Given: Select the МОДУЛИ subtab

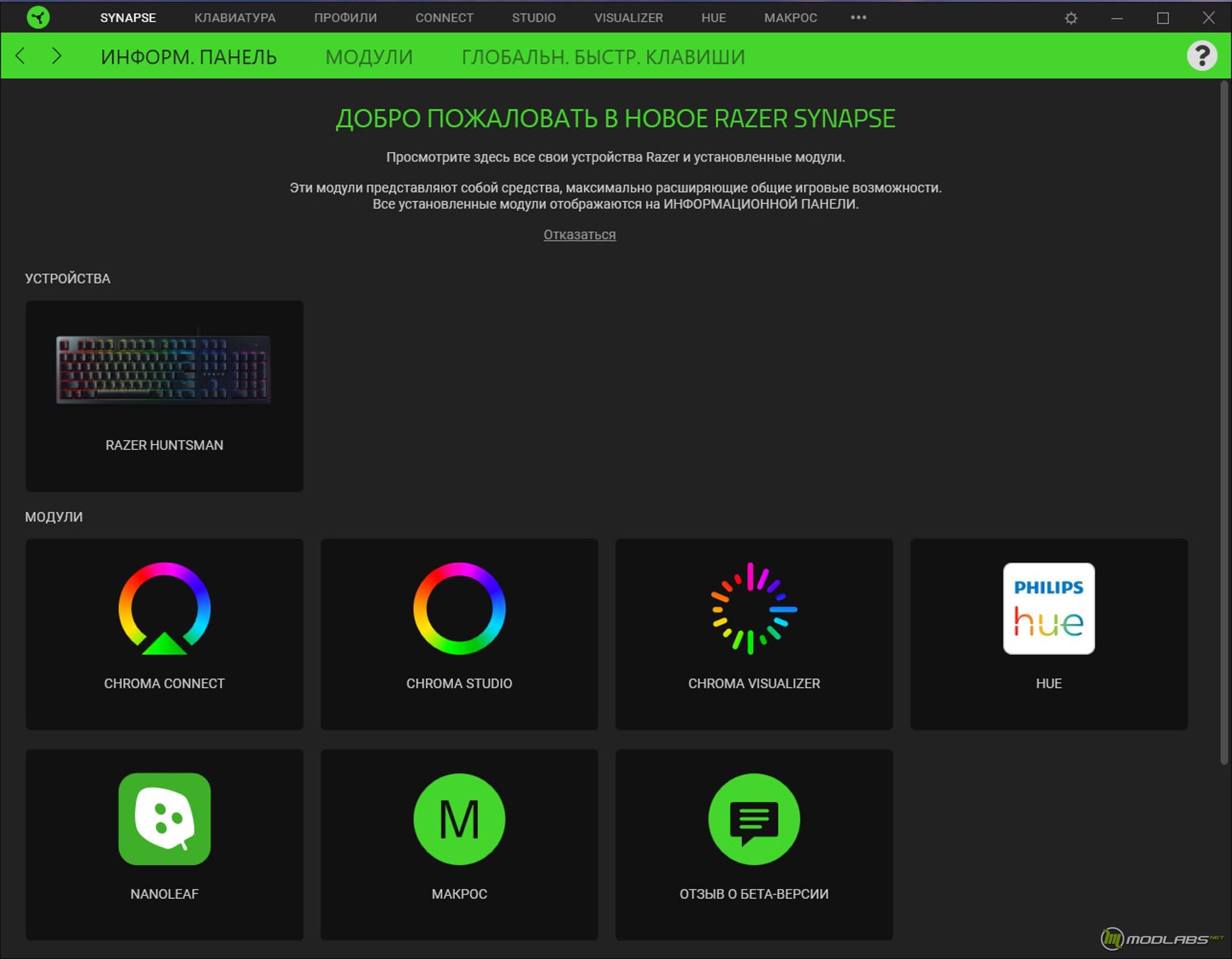Looking at the screenshot, I should click(x=369, y=57).
